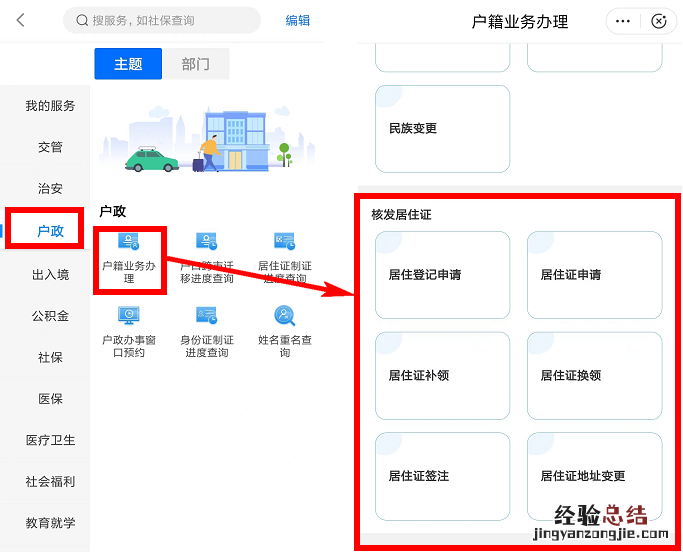The width and height of the screenshot is (683, 552).
Task: Select 我的服务 in the sidebar
Action: click(50, 105)
